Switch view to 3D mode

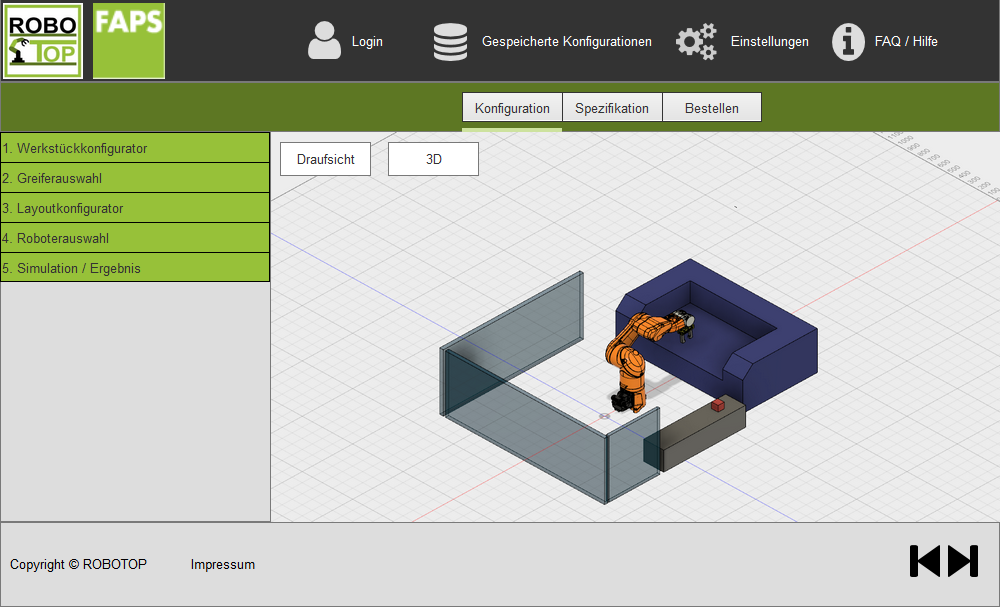tap(433, 159)
